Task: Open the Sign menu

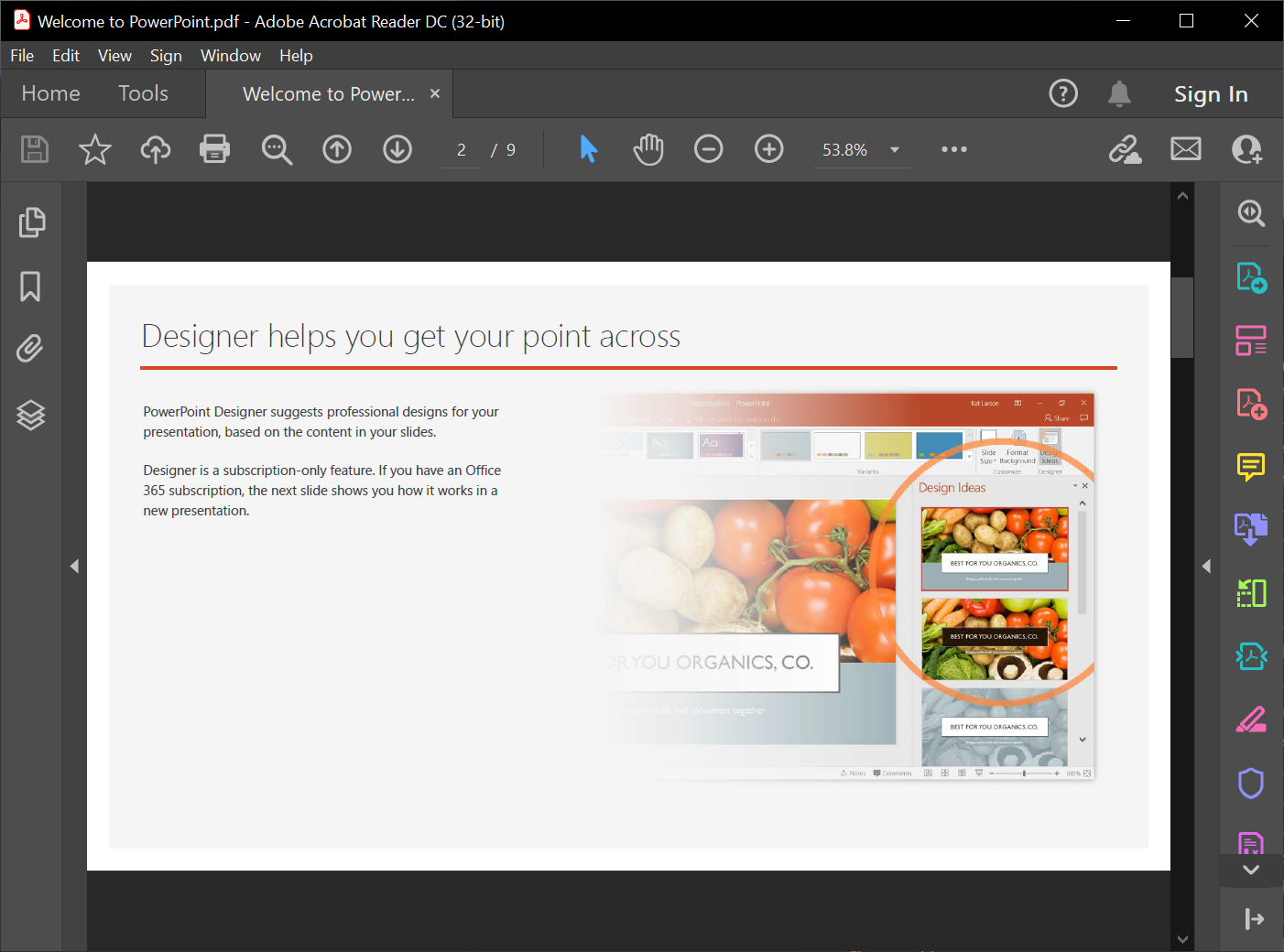Action: coord(166,56)
